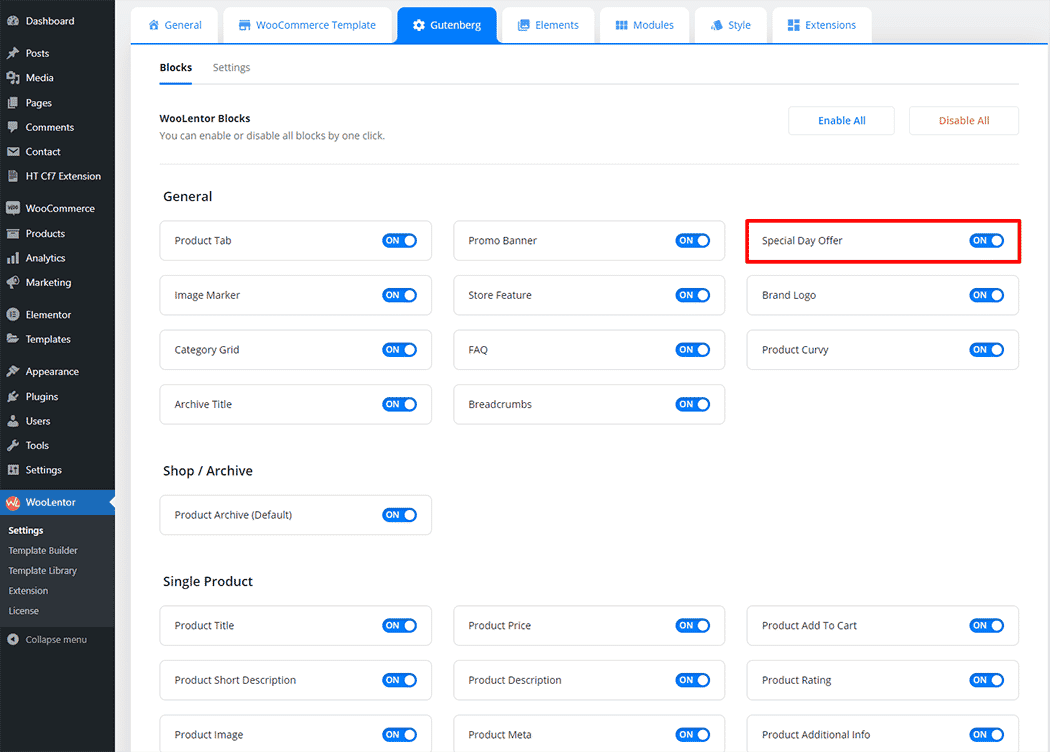This screenshot has width=1050, height=752.
Task: Switch to the WooCommerce Template tab
Action: coord(307,25)
